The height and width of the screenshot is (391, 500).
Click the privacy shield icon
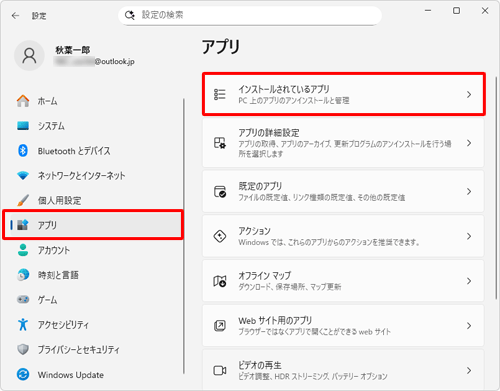pyautogui.click(x=23, y=349)
